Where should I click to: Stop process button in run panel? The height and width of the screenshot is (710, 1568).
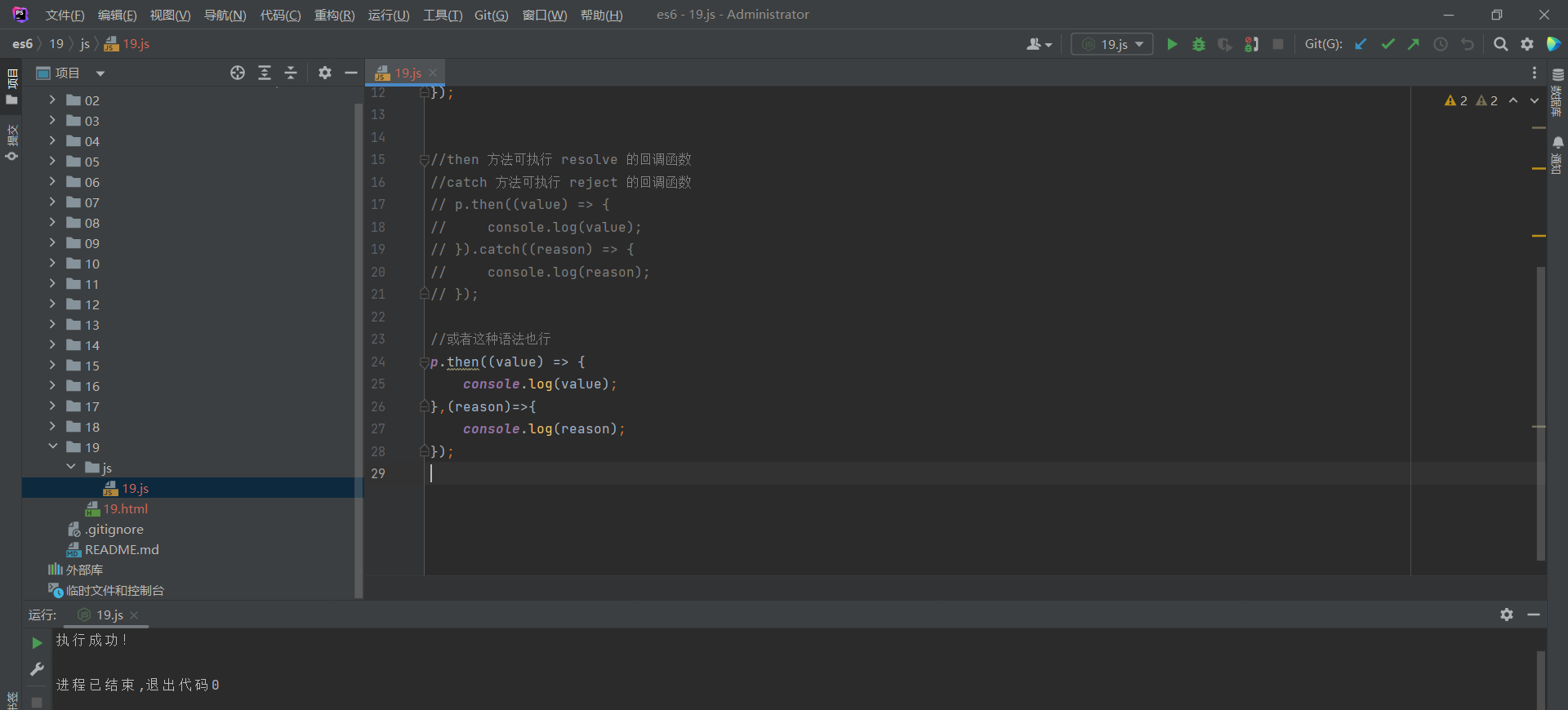37,702
